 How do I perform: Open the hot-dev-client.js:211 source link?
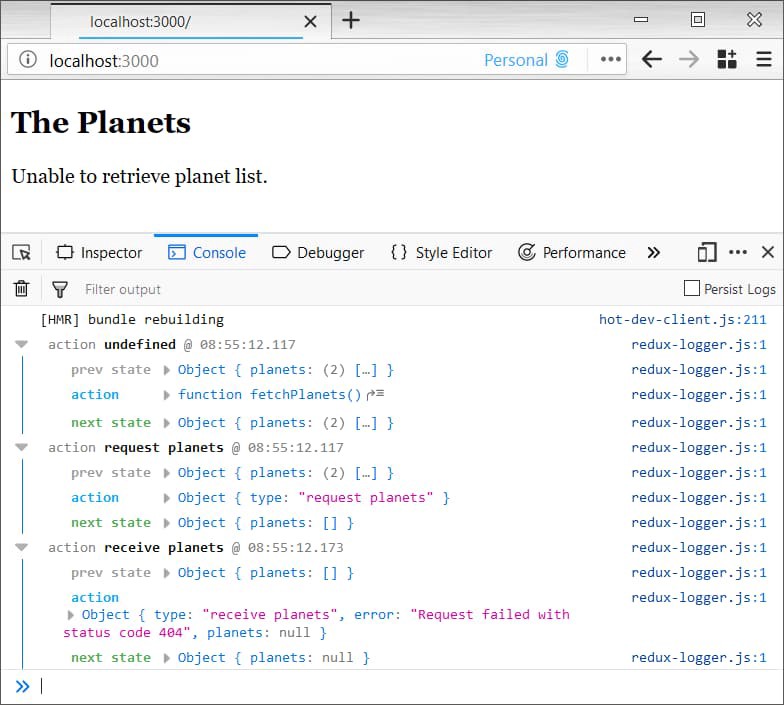point(682,320)
